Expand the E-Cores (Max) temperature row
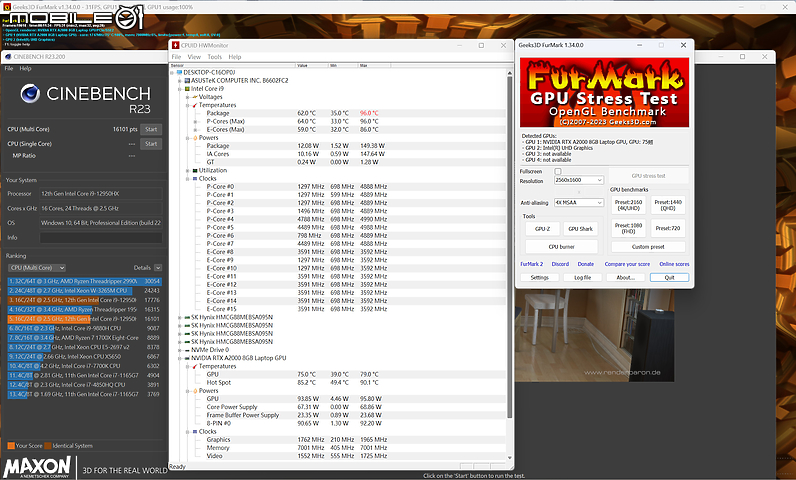The height and width of the screenshot is (480, 796). [195, 130]
